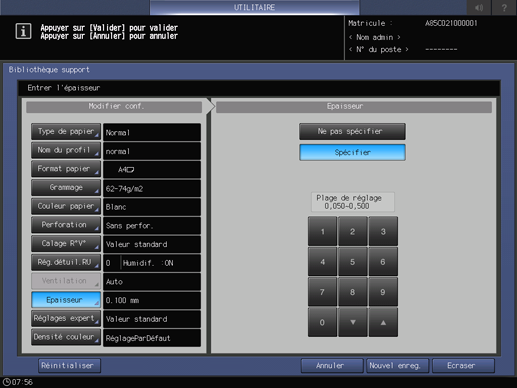Click the A4 paper format value
This screenshot has width=517, height=388.
click(152, 169)
